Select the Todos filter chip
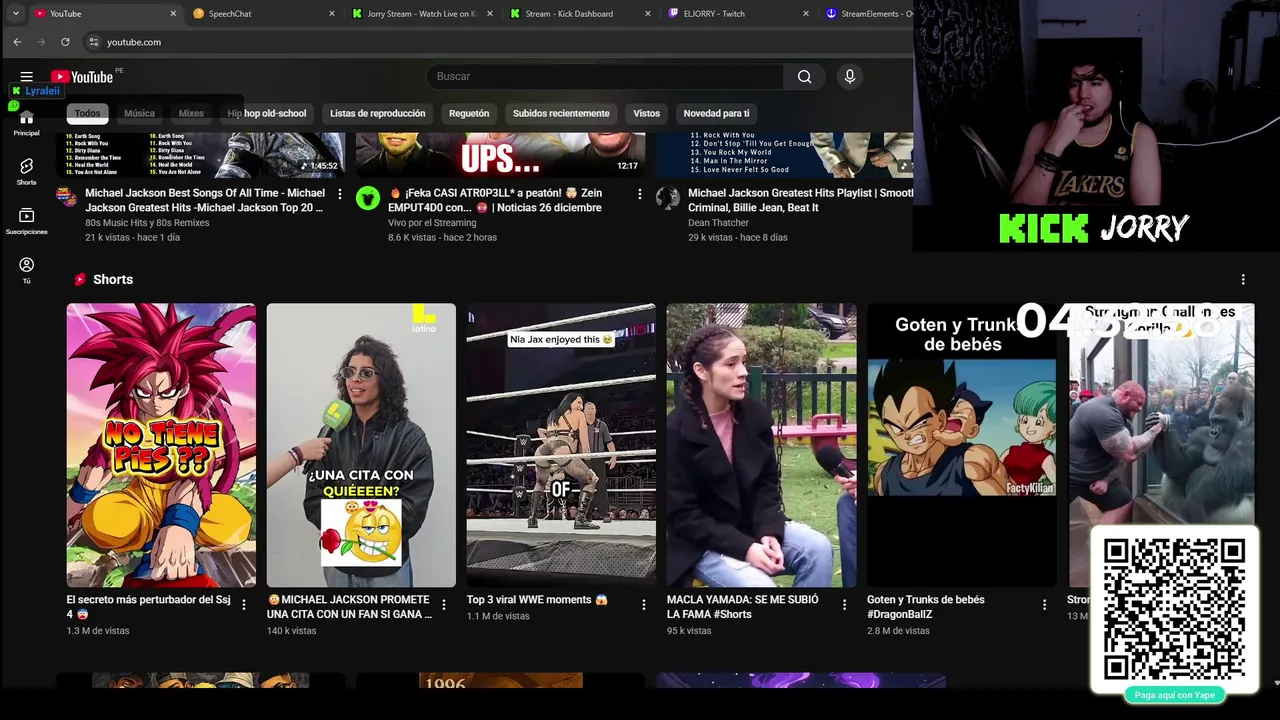The width and height of the screenshot is (1280, 720). coord(87,114)
